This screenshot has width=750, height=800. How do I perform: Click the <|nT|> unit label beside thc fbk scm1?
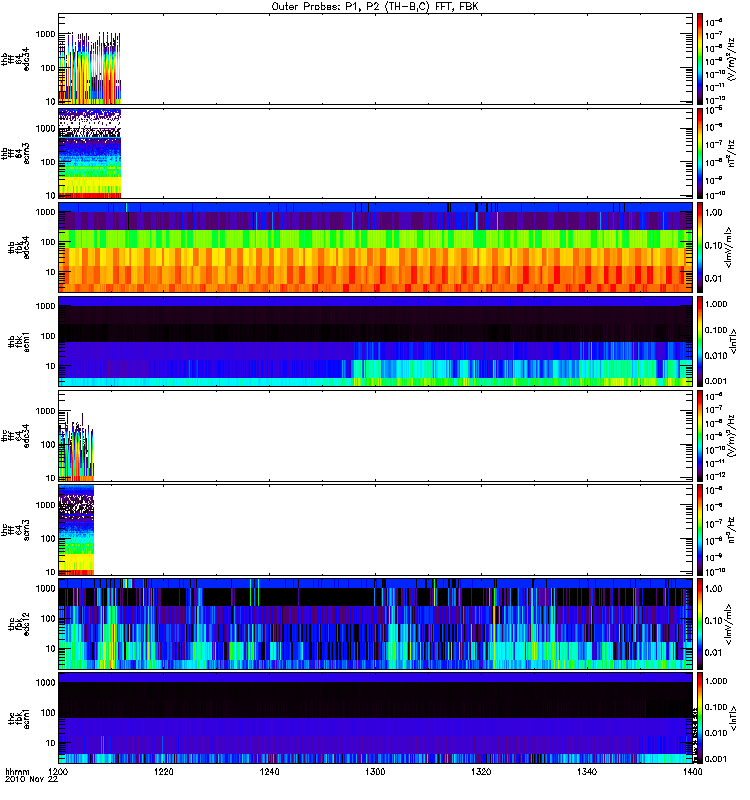click(x=734, y=718)
